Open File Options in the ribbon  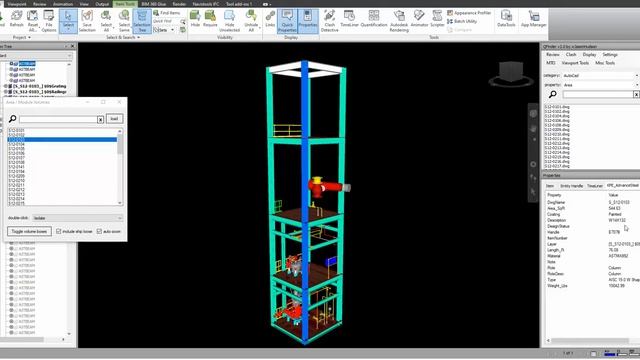[49, 21]
